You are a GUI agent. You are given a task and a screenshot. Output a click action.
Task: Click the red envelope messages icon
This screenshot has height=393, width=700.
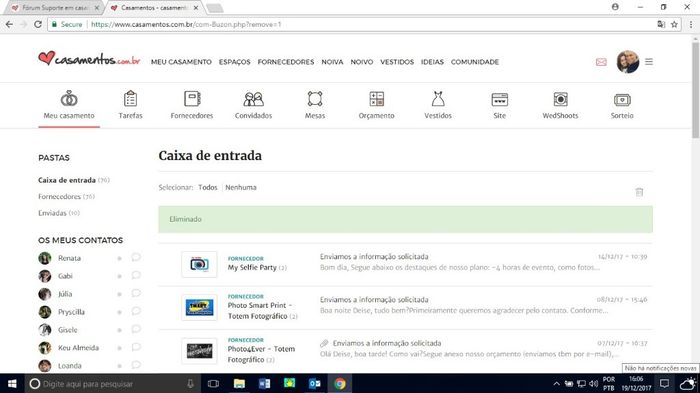[601, 62]
